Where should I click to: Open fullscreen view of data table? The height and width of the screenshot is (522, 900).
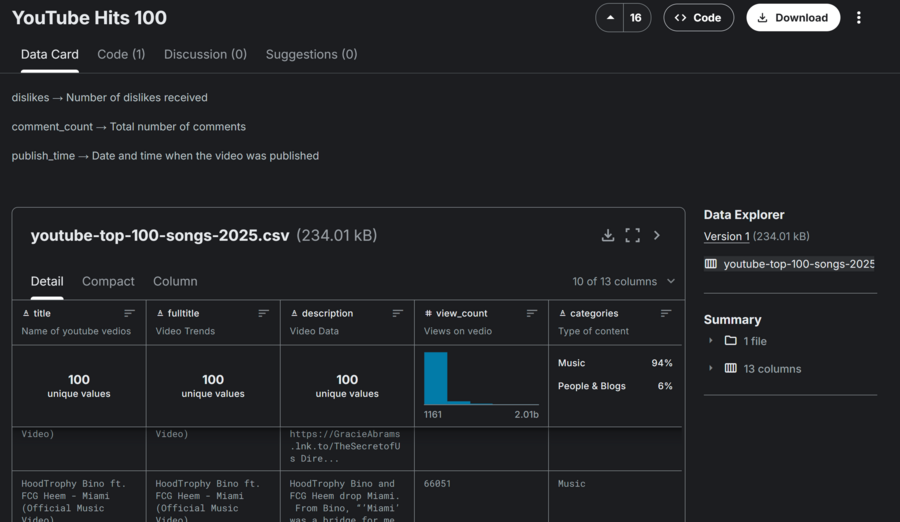[632, 235]
